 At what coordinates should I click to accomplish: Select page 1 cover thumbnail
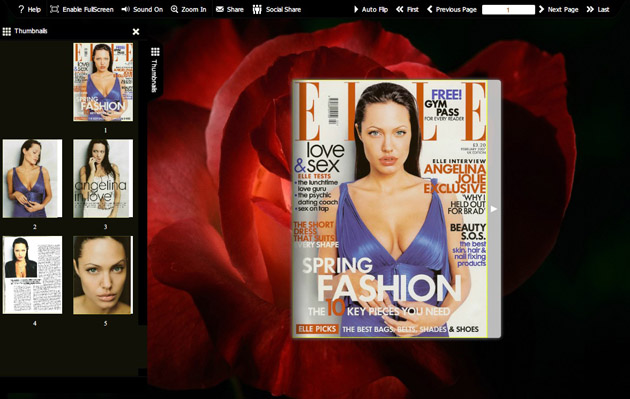click(103, 82)
